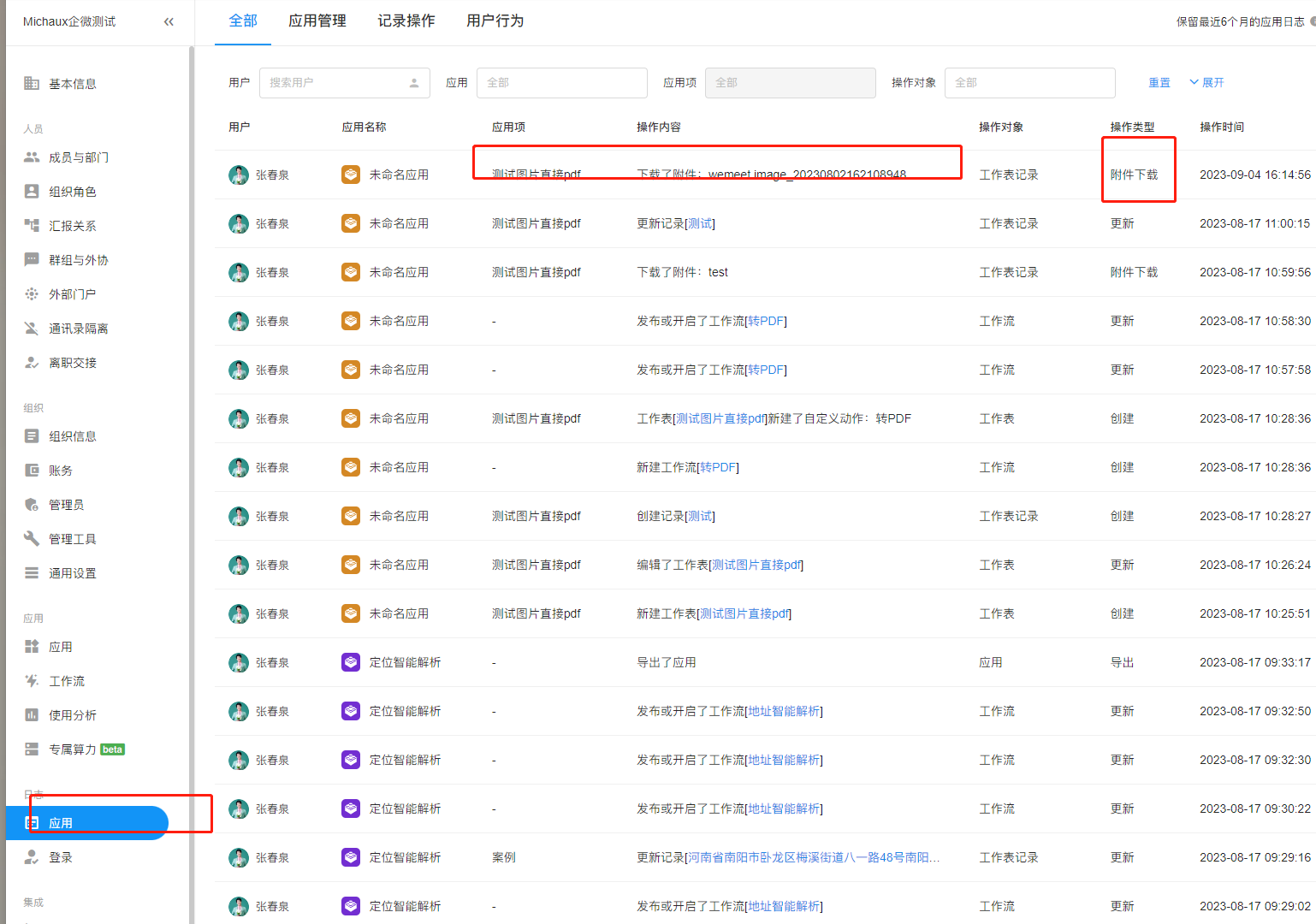Click the 搜索用户 input field

click(335, 83)
